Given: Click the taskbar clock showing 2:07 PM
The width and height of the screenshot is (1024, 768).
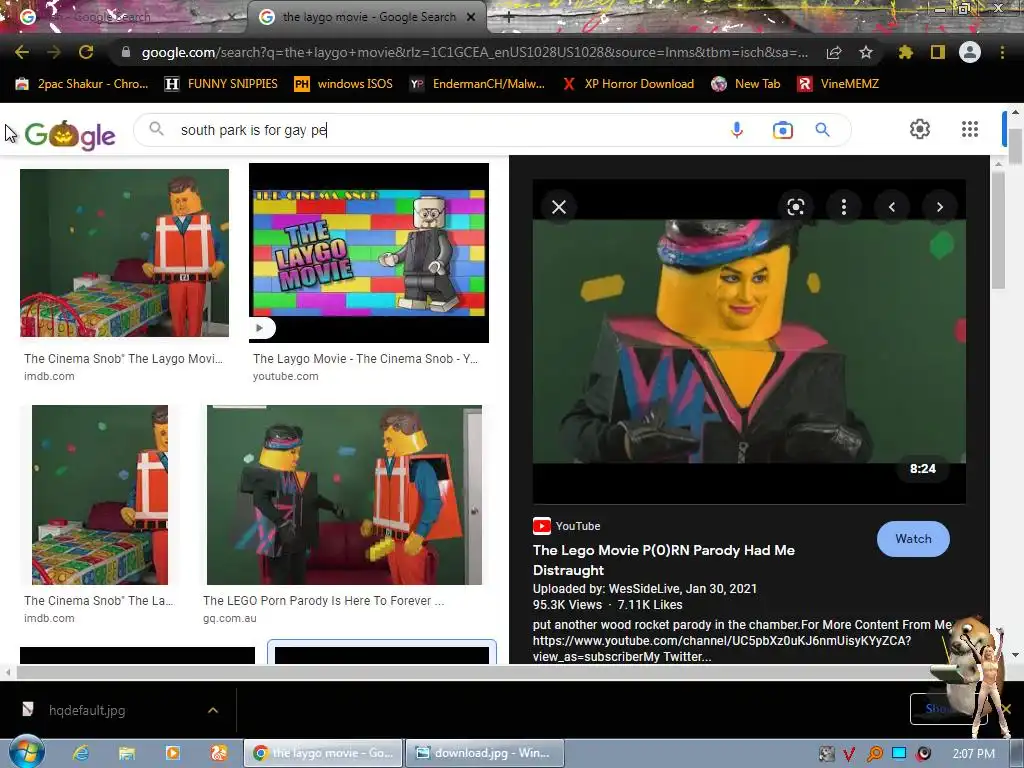Looking at the screenshot, I should 973,754.
